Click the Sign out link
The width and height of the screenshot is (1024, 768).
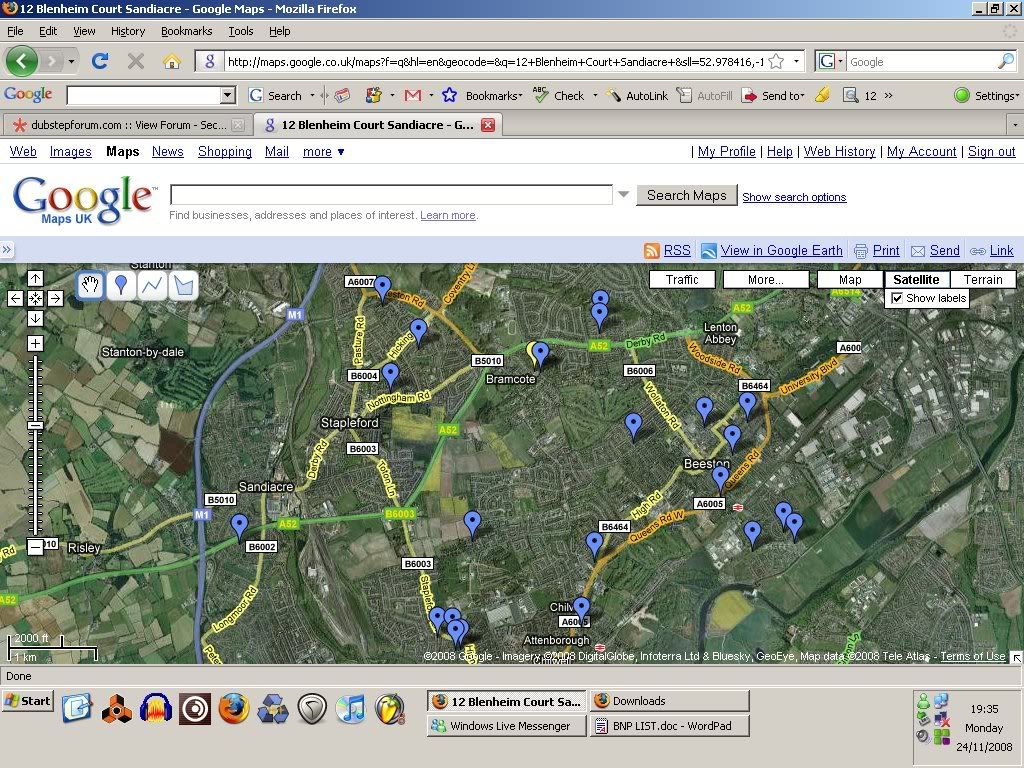[991, 152]
